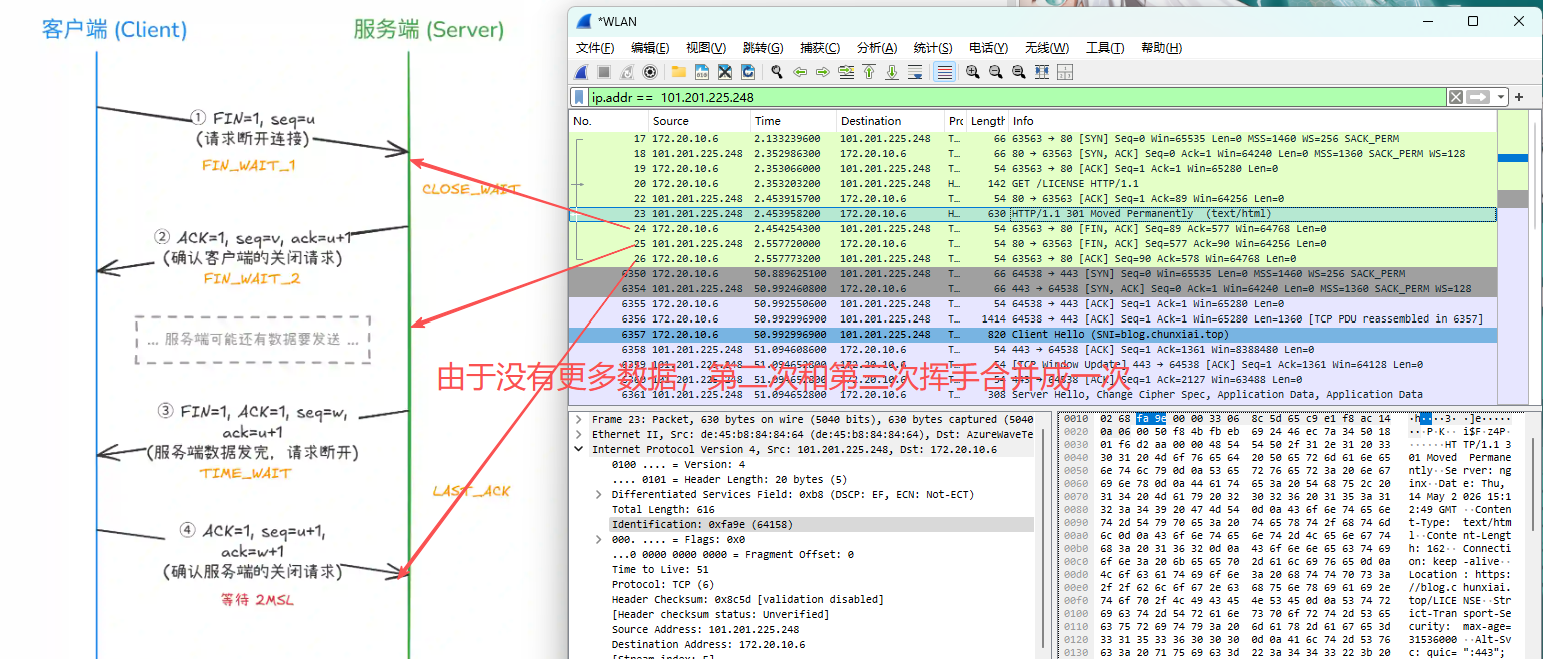The height and width of the screenshot is (659, 1543).
Task: Open the 捕获(C) menu
Action: tap(820, 48)
